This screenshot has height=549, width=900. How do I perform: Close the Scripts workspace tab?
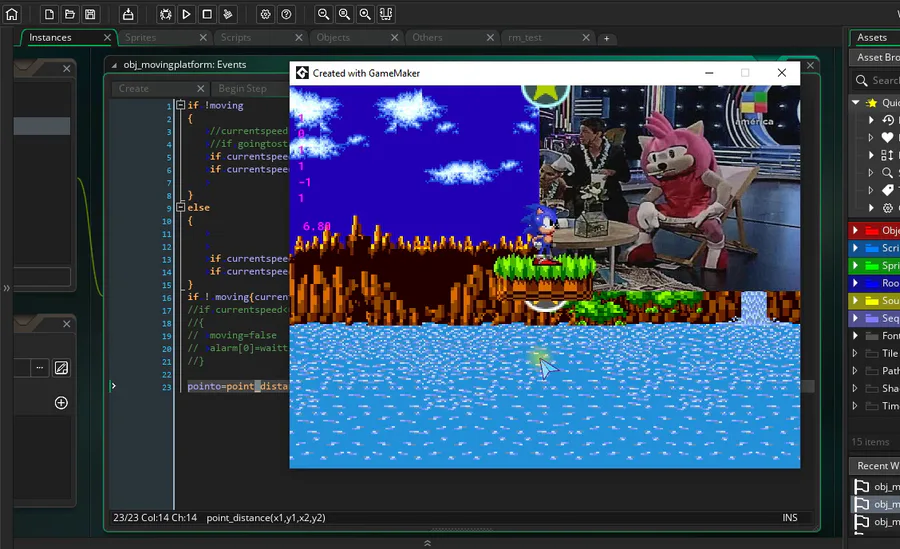point(298,37)
